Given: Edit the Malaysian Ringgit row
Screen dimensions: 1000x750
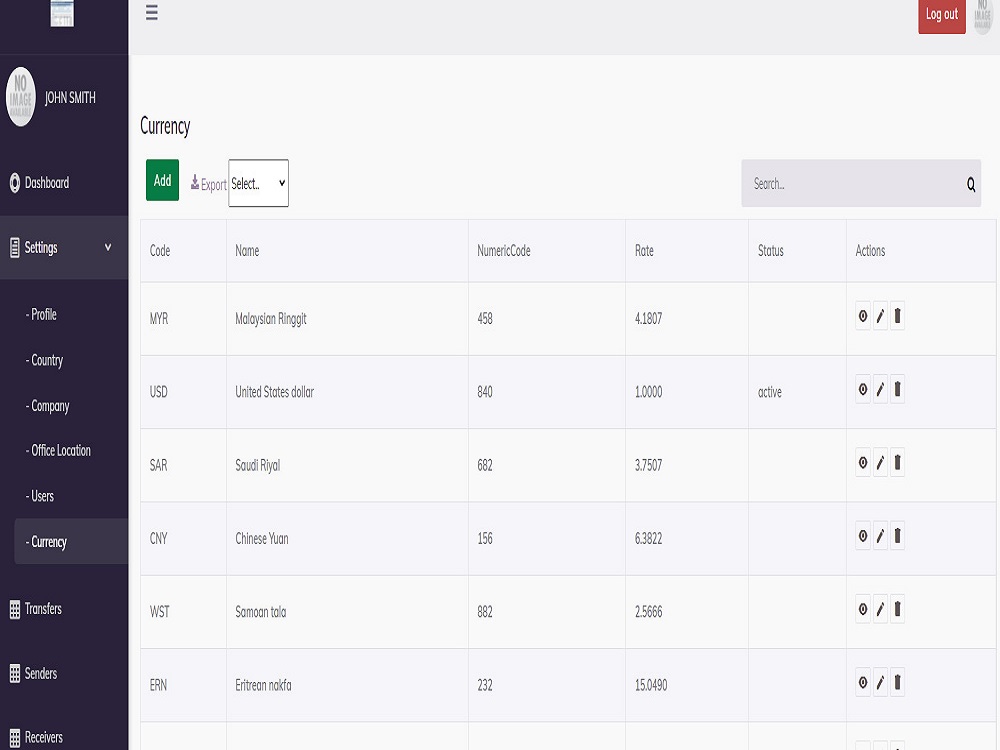Looking at the screenshot, I should coord(880,316).
